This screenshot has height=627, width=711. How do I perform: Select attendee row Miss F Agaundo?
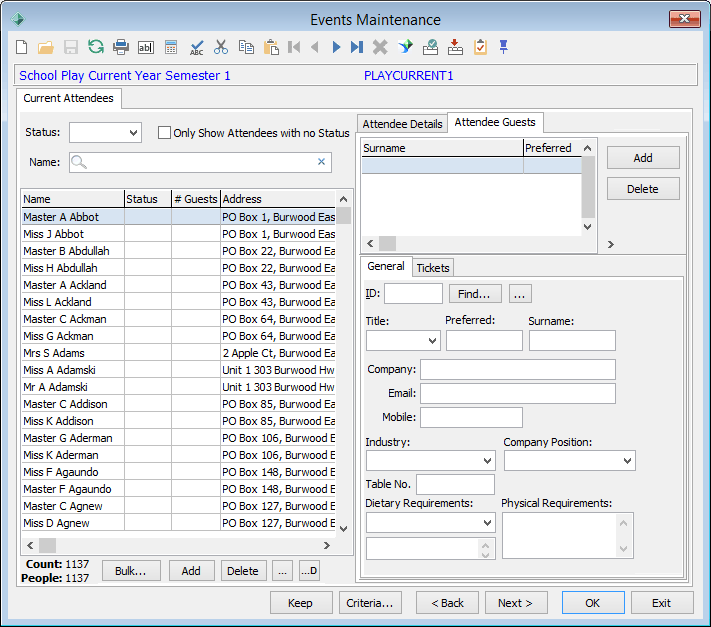click(x=178, y=472)
